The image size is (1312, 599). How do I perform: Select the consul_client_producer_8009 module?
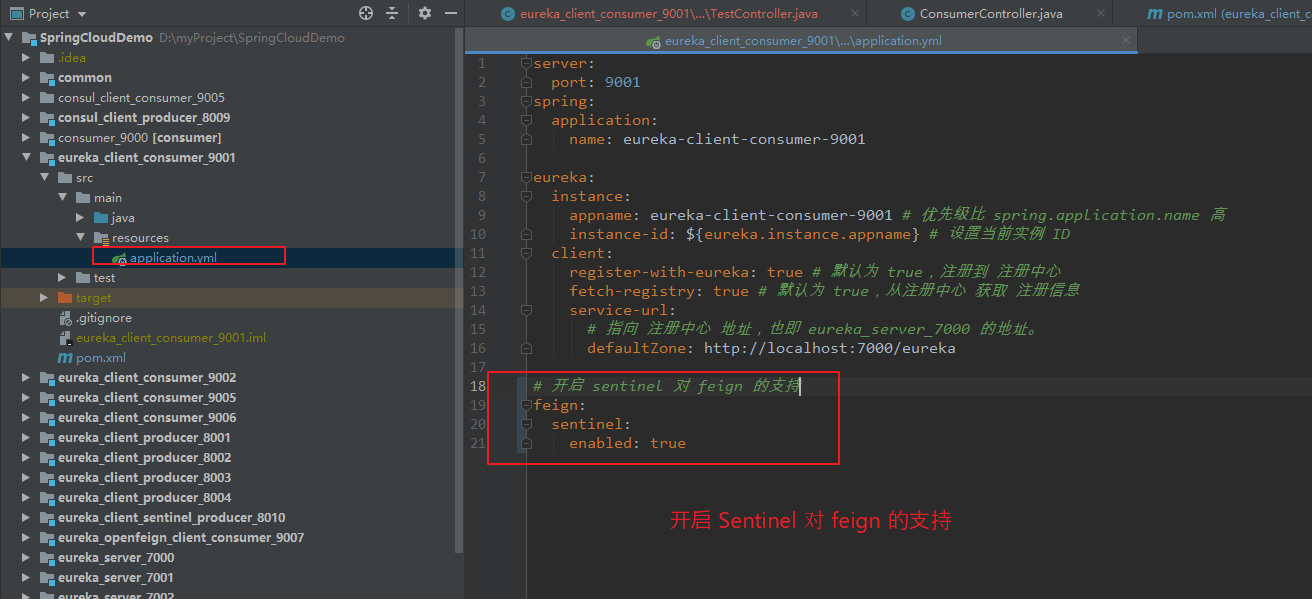tap(144, 118)
